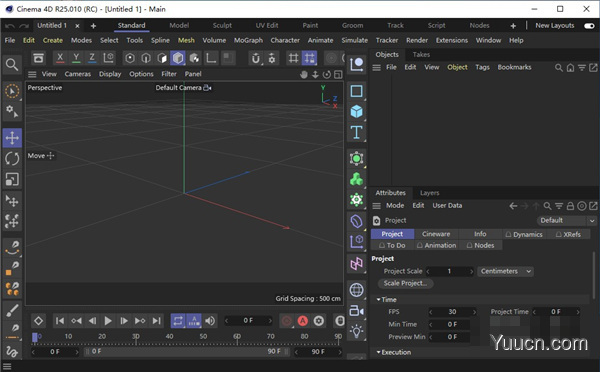This screenshot has width=600, height=372.
Task: Click the Attributes panel vertical scrollbar
Action: pyautogui.click(x=594, y=276)
